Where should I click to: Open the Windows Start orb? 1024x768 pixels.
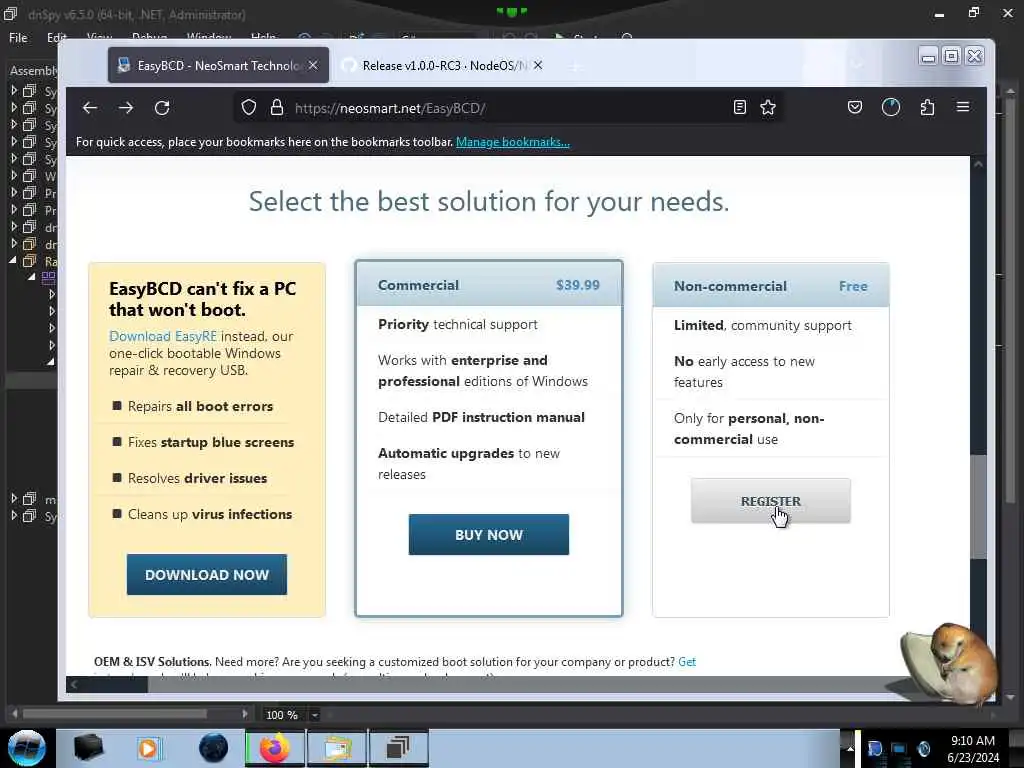coord(26,748)
